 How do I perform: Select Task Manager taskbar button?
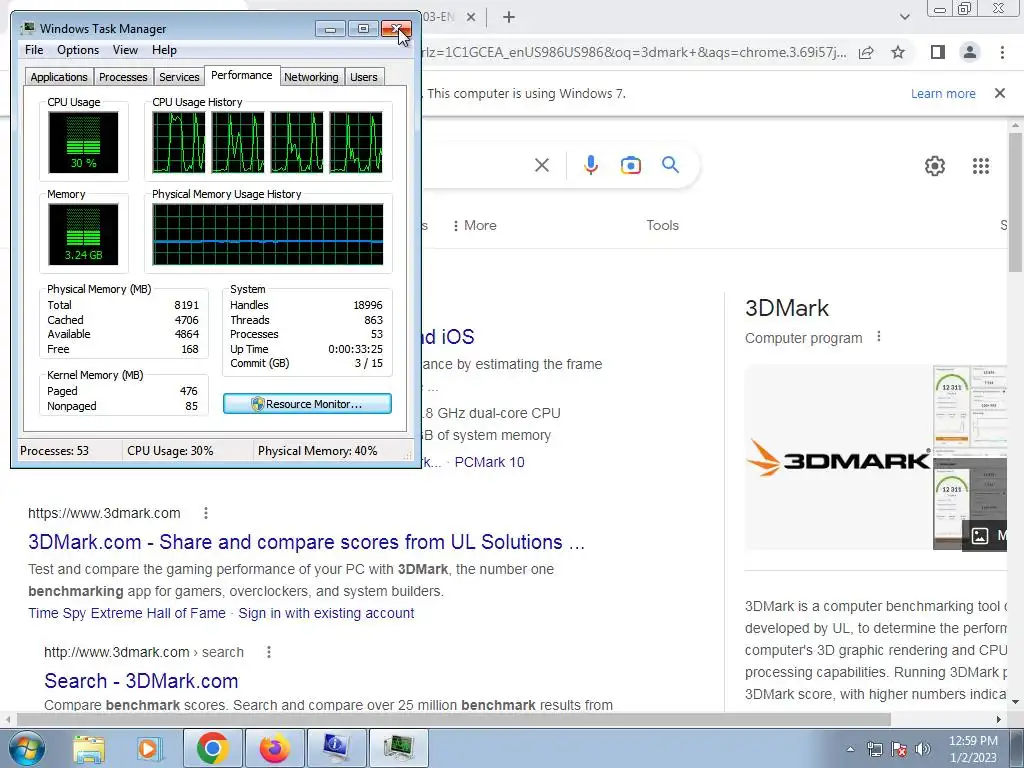(399, 748)
